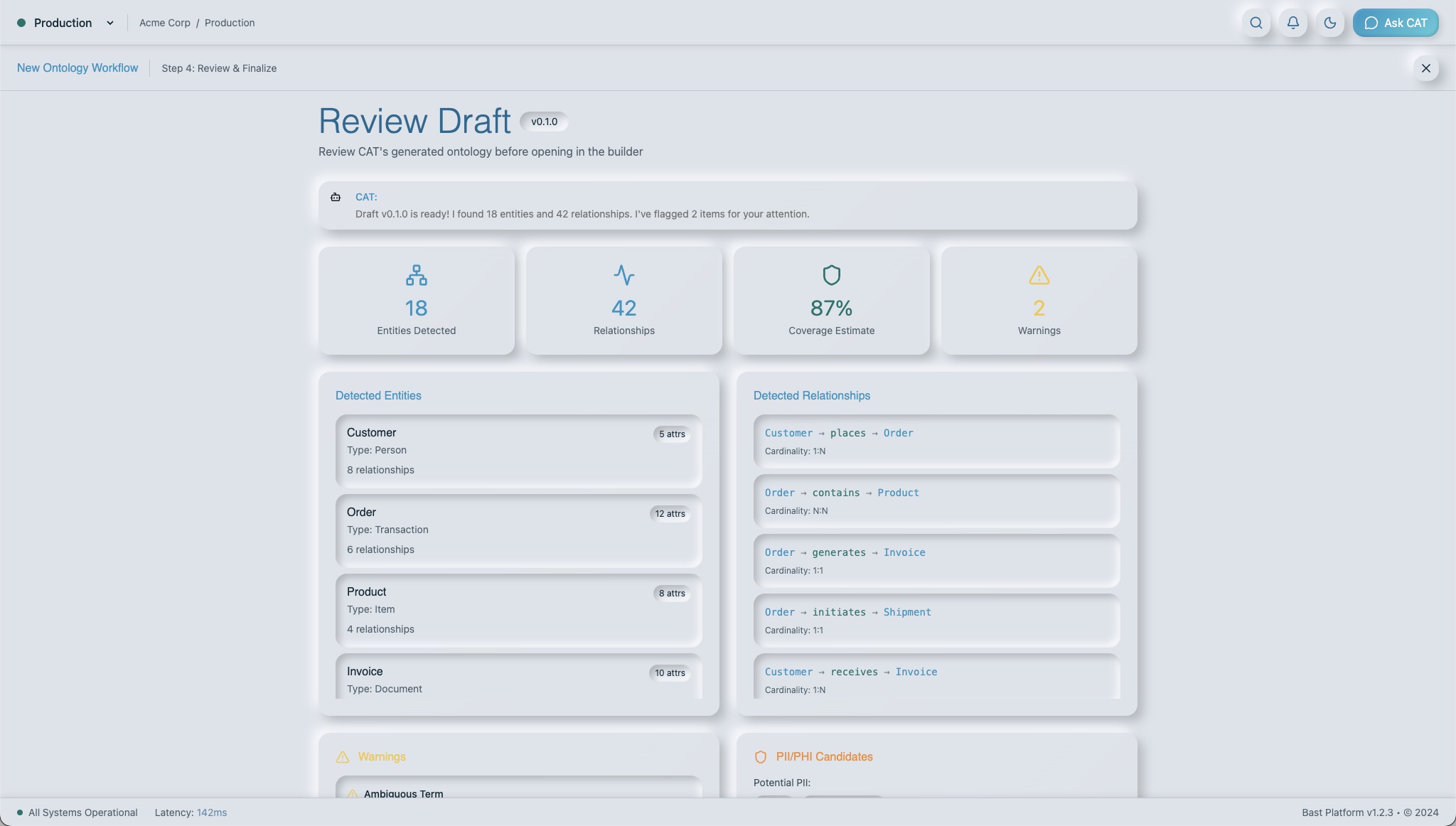The height and width of the screenshot is (826, 1456).
Task: Click the PII/PHI Candidates shield icon
Action: click(x=761, y=757)
